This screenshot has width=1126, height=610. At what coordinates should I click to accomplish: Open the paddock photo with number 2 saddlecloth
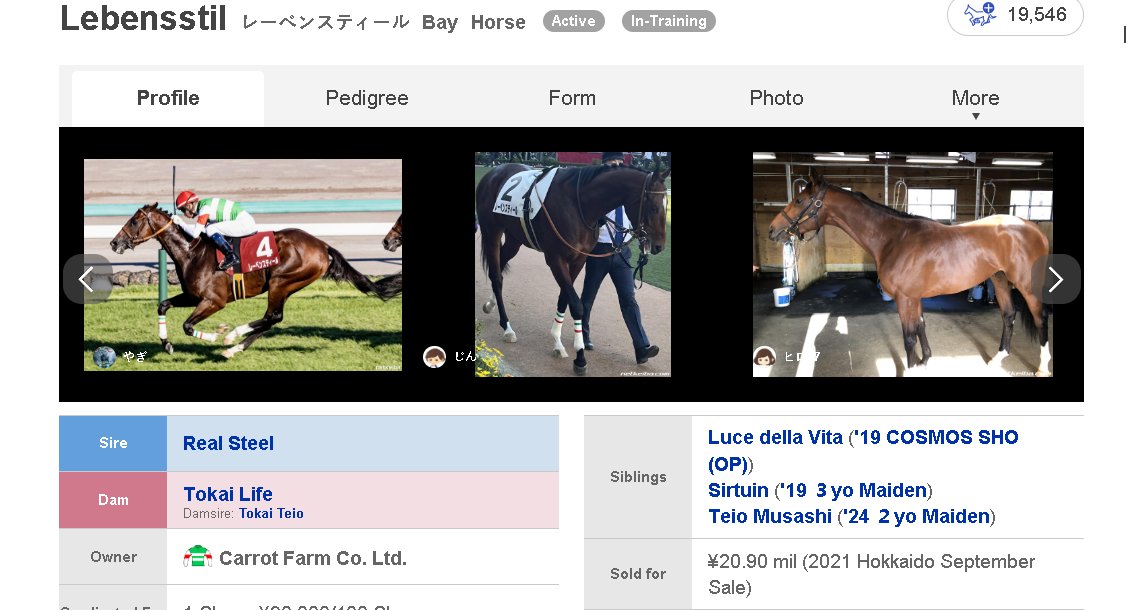[573, 264]
